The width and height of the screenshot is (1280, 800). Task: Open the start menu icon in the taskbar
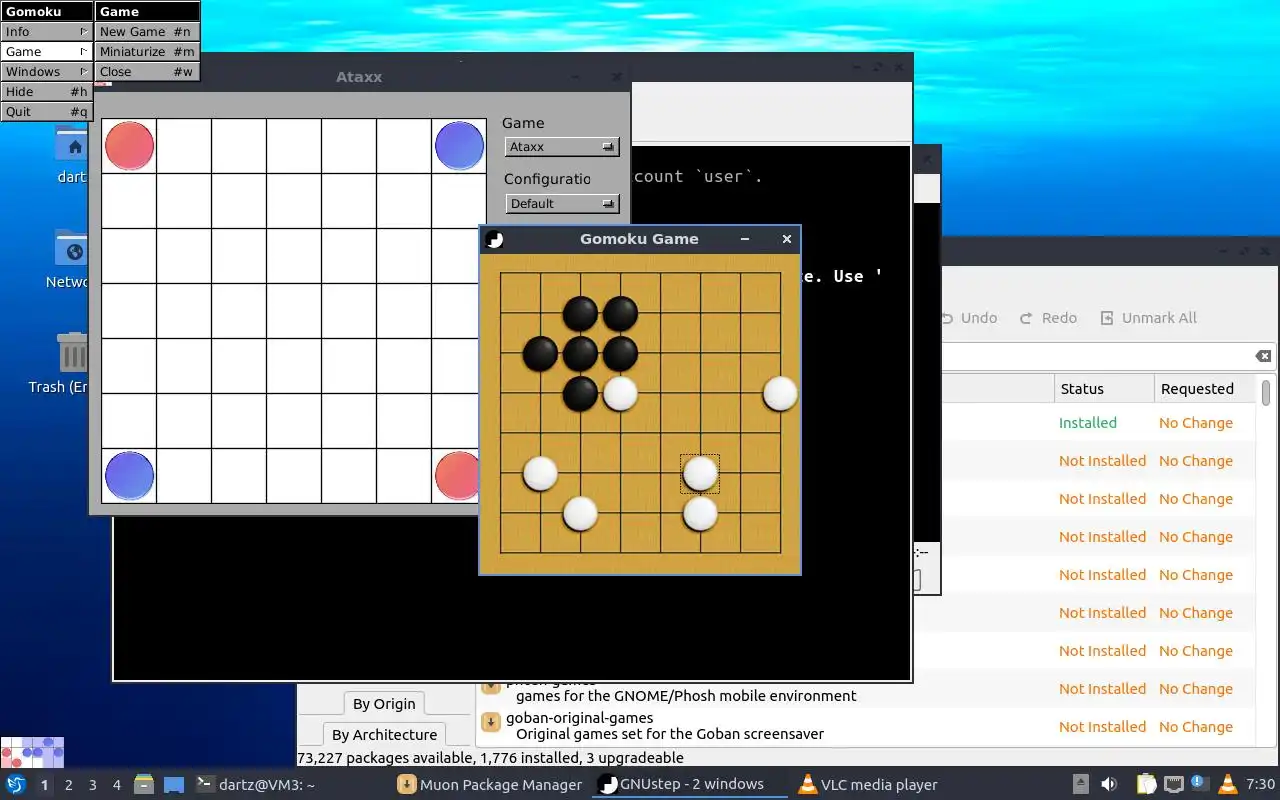click(x=16, y=784)
